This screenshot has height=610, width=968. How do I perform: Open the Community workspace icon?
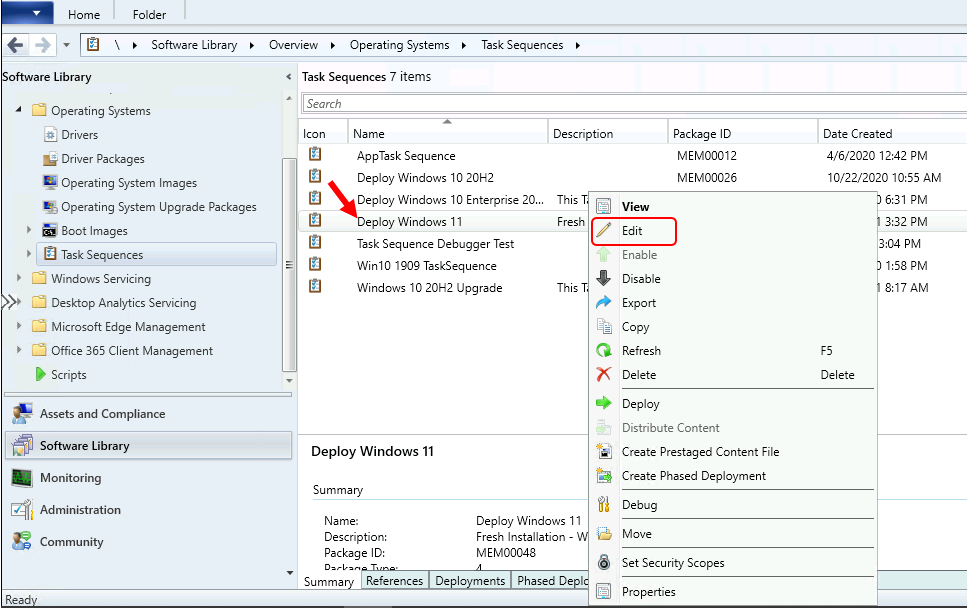(22, 541)
